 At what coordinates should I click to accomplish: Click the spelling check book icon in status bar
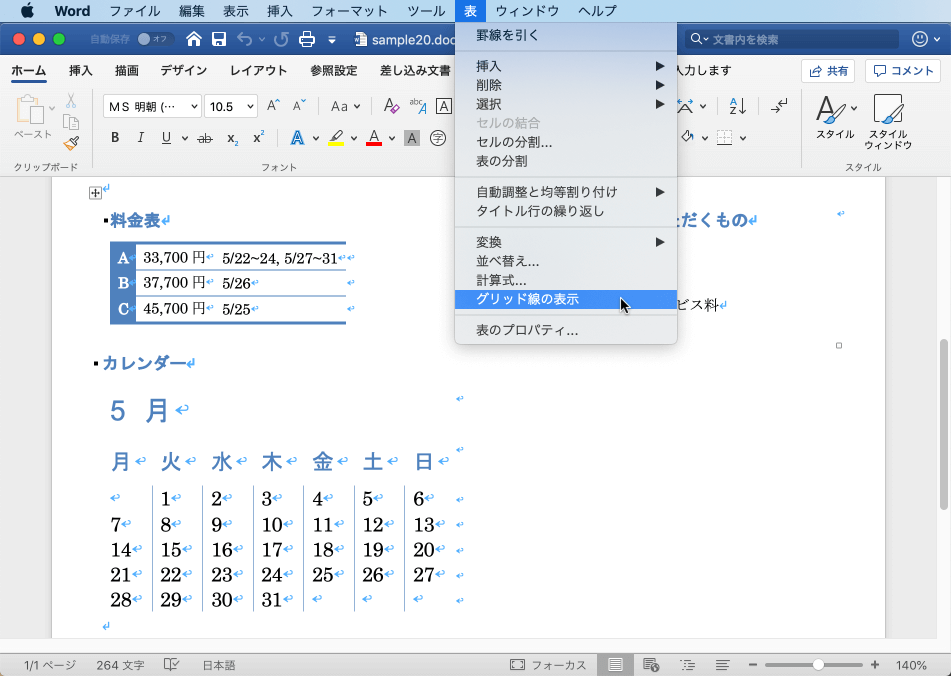point(171,665)
